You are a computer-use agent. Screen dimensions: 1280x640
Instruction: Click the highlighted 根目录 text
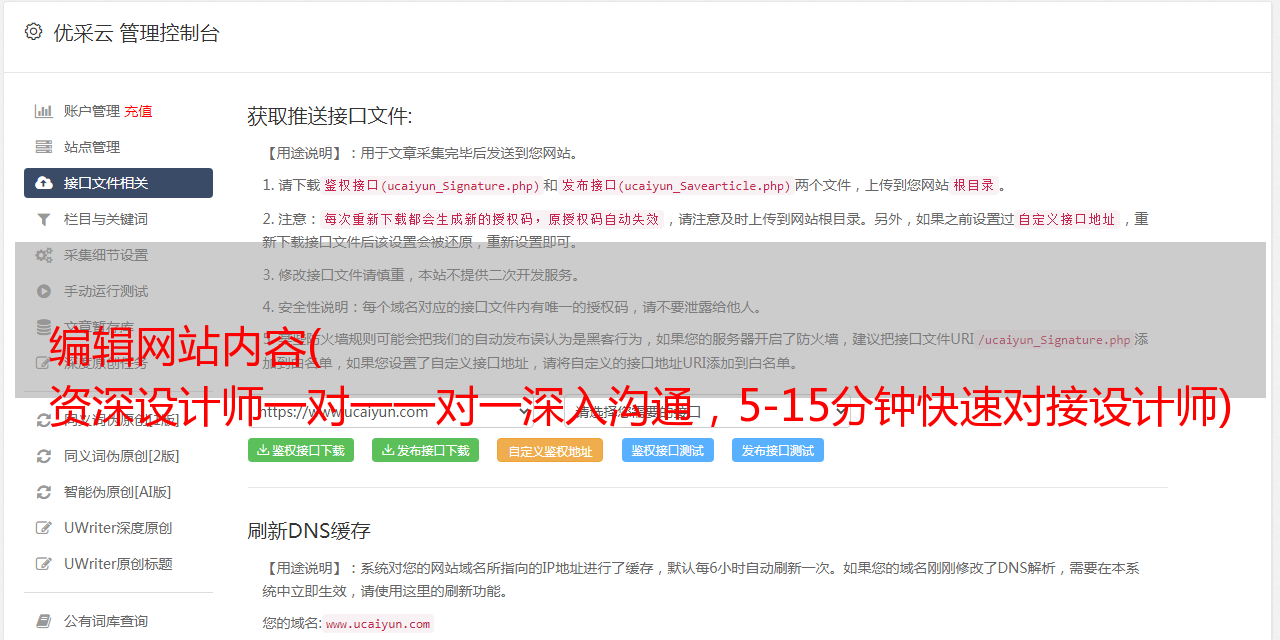click(974, 186)
